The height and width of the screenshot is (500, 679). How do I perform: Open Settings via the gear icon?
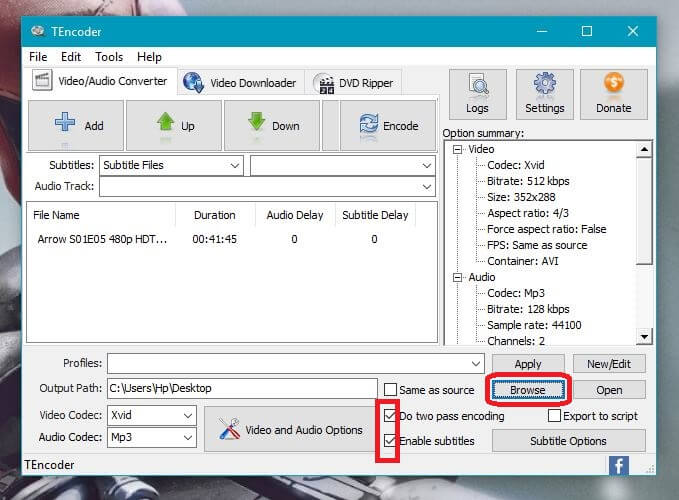pos(545,83)
